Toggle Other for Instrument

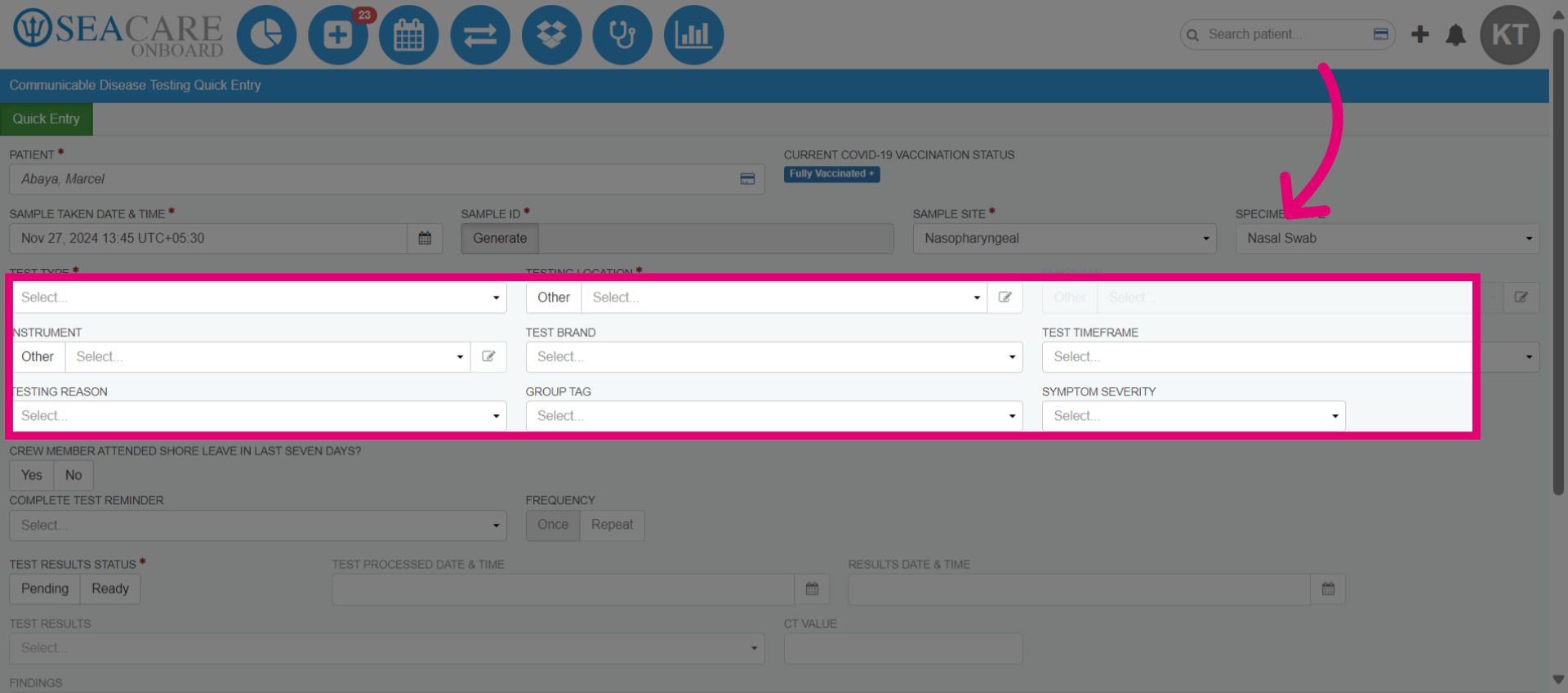(38, 356)
